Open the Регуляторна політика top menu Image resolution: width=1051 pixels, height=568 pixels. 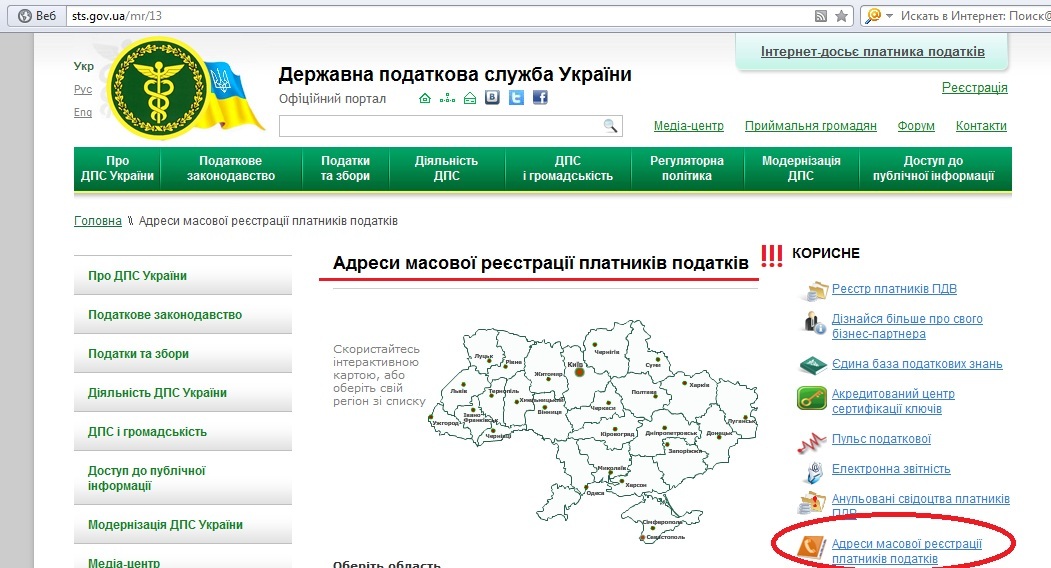[x=687, y=168]
